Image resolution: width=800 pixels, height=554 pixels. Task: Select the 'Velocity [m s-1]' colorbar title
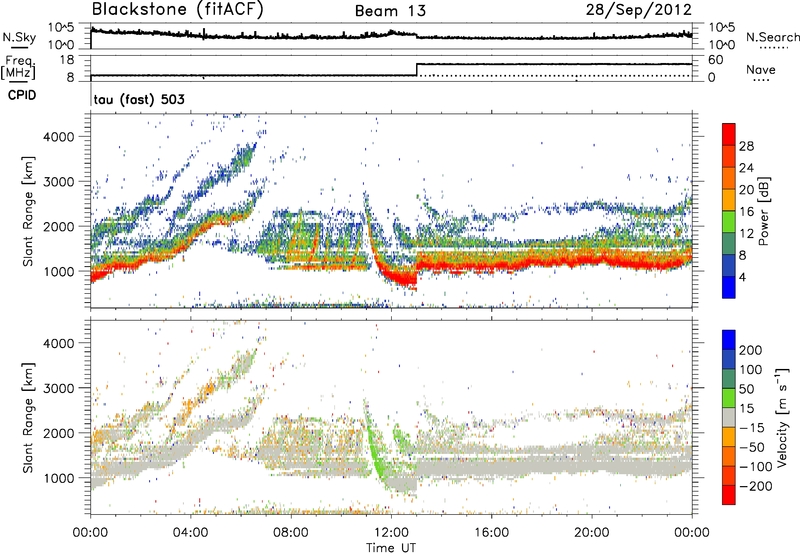tap(782, 417)
